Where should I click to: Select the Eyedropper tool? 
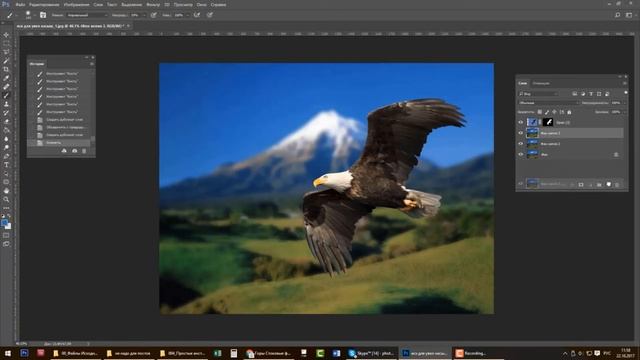[x=6, y=78]
